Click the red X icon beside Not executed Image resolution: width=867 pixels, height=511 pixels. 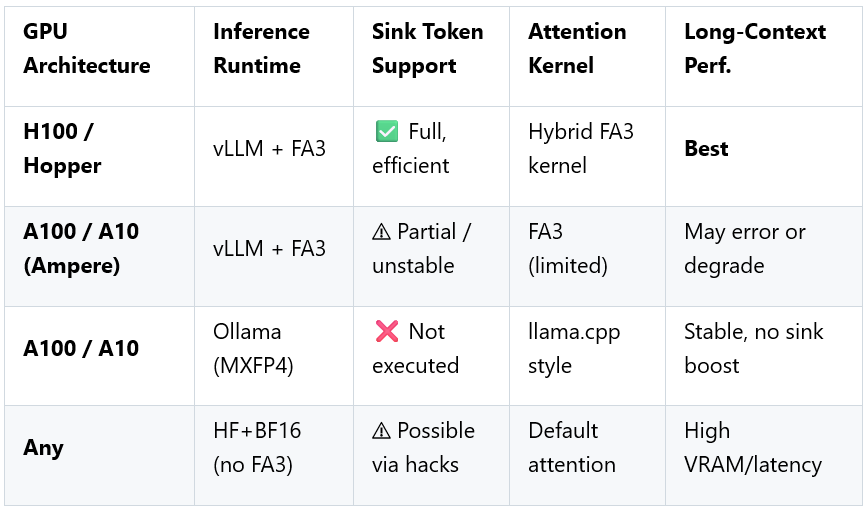point(386,331)
